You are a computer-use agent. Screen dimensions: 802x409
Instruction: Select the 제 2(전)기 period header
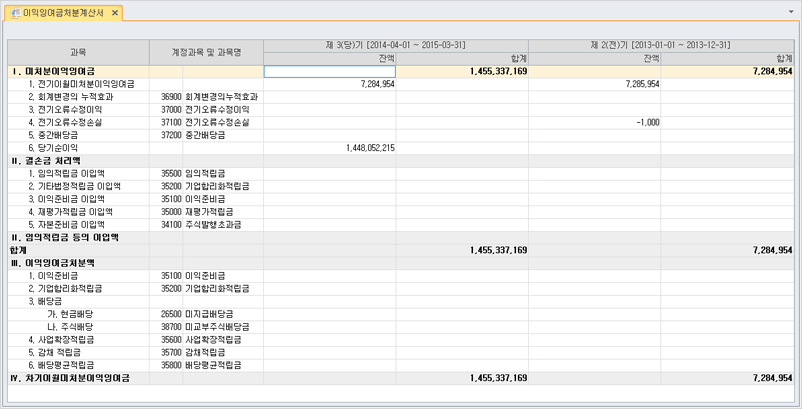[660, 45]
